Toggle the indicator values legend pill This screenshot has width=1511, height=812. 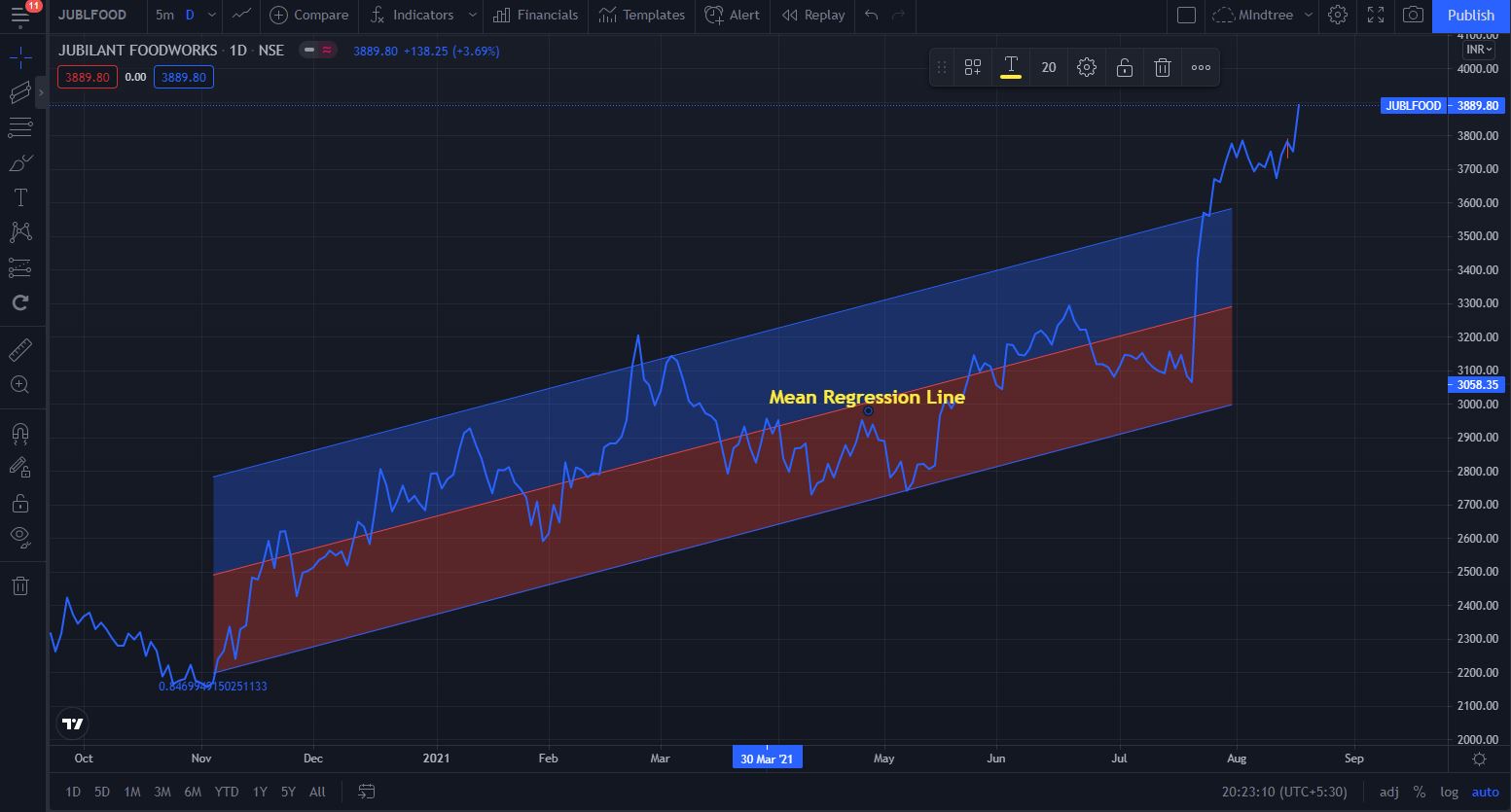pos(318,50)
